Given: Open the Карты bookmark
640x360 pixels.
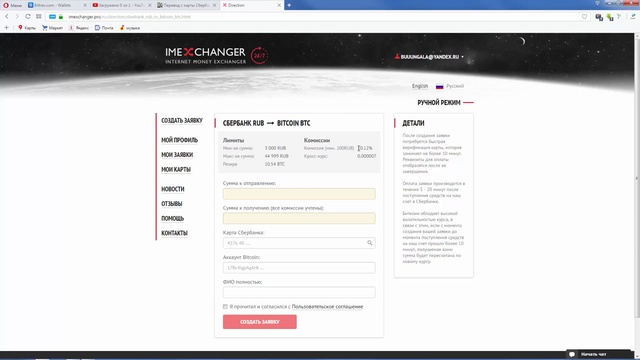Looking at the screenshot, I should tap(27, 28).
